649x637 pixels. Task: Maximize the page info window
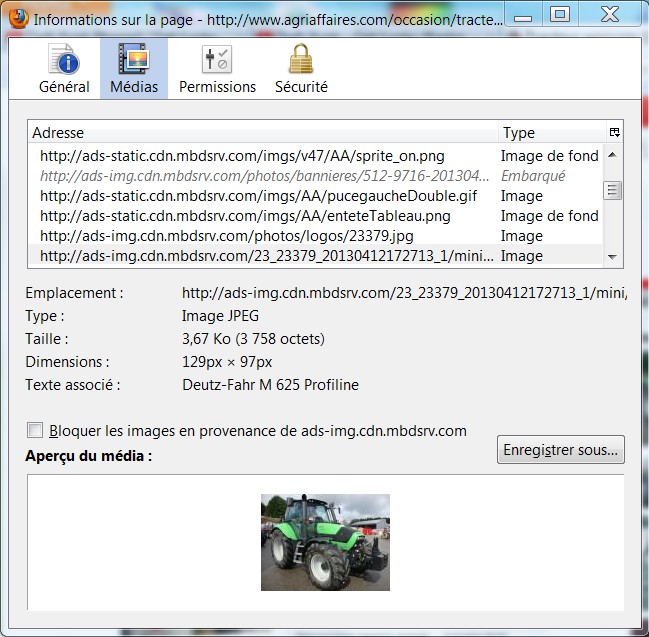pos(560,15)
